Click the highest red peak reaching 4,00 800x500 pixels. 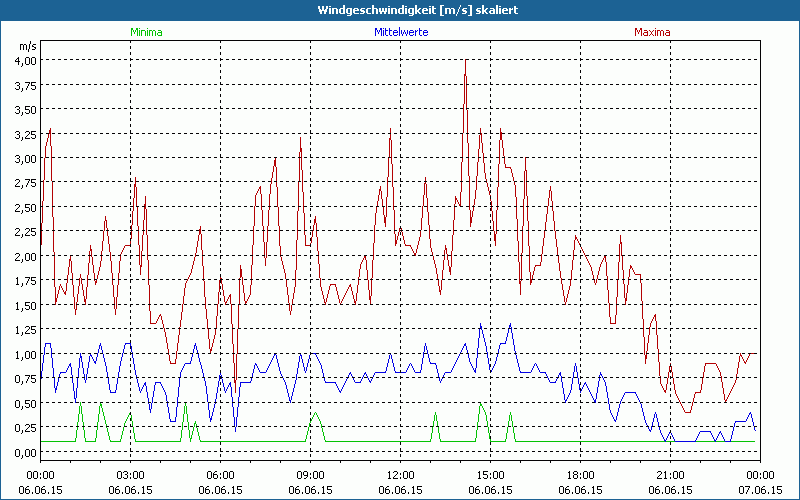pos(465,62)
